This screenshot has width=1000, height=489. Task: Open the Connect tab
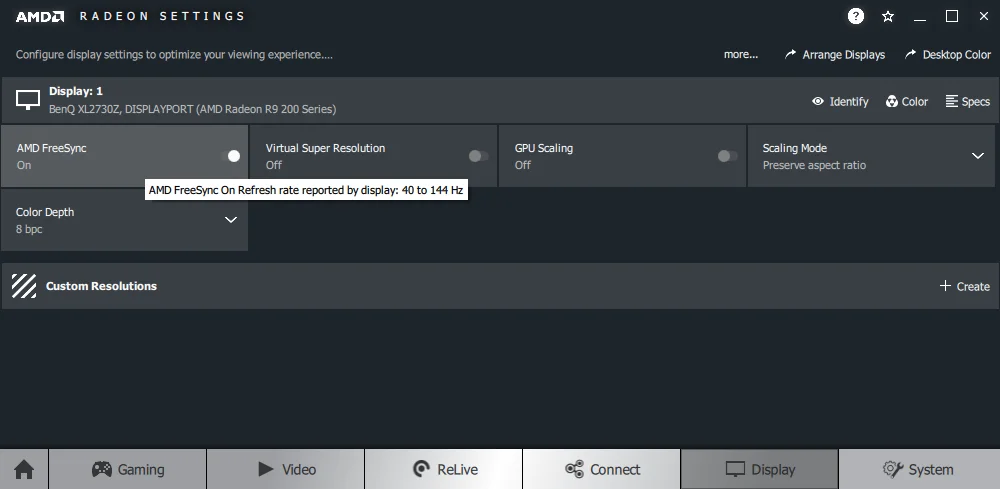point(601,470)
